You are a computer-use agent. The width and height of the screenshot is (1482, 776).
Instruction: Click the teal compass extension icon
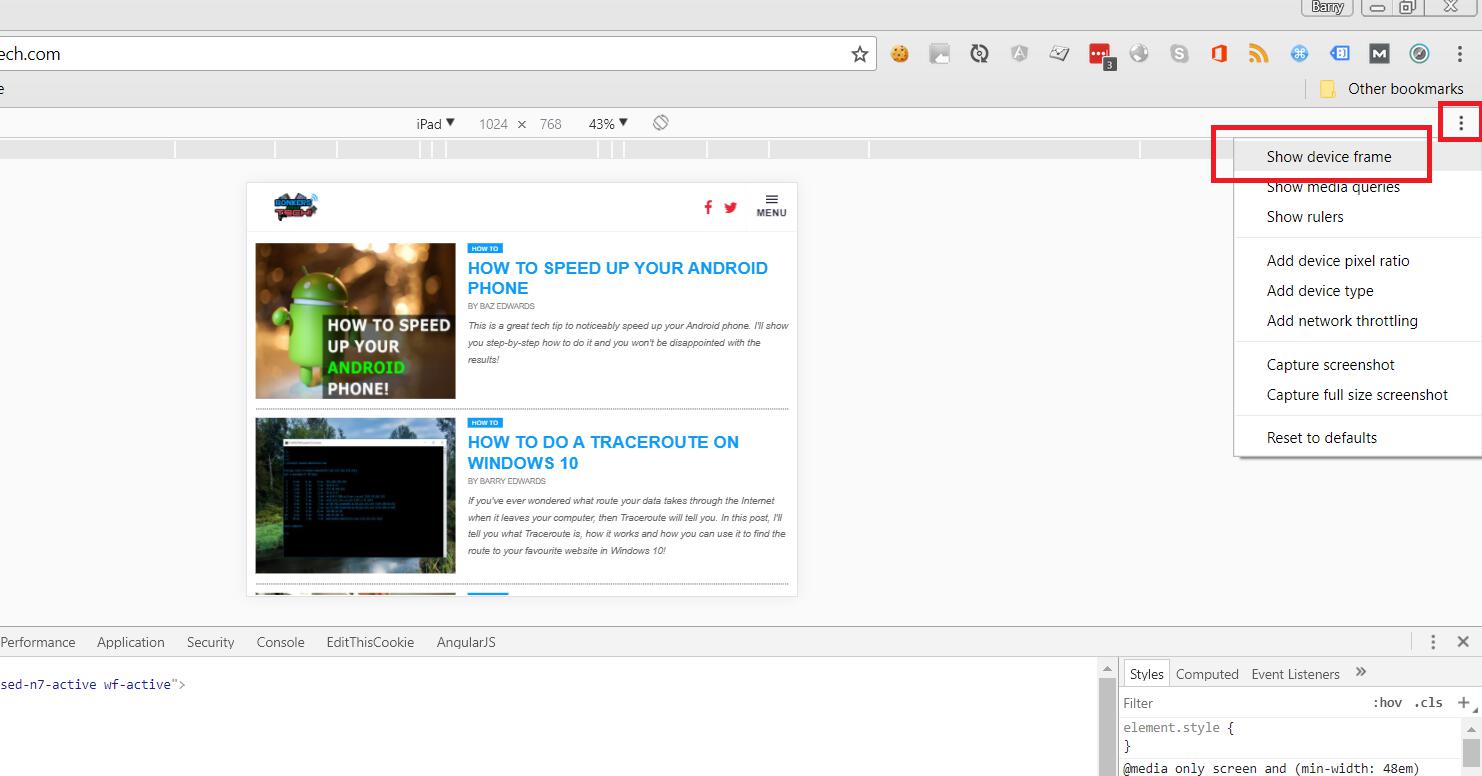(1419, 54)
